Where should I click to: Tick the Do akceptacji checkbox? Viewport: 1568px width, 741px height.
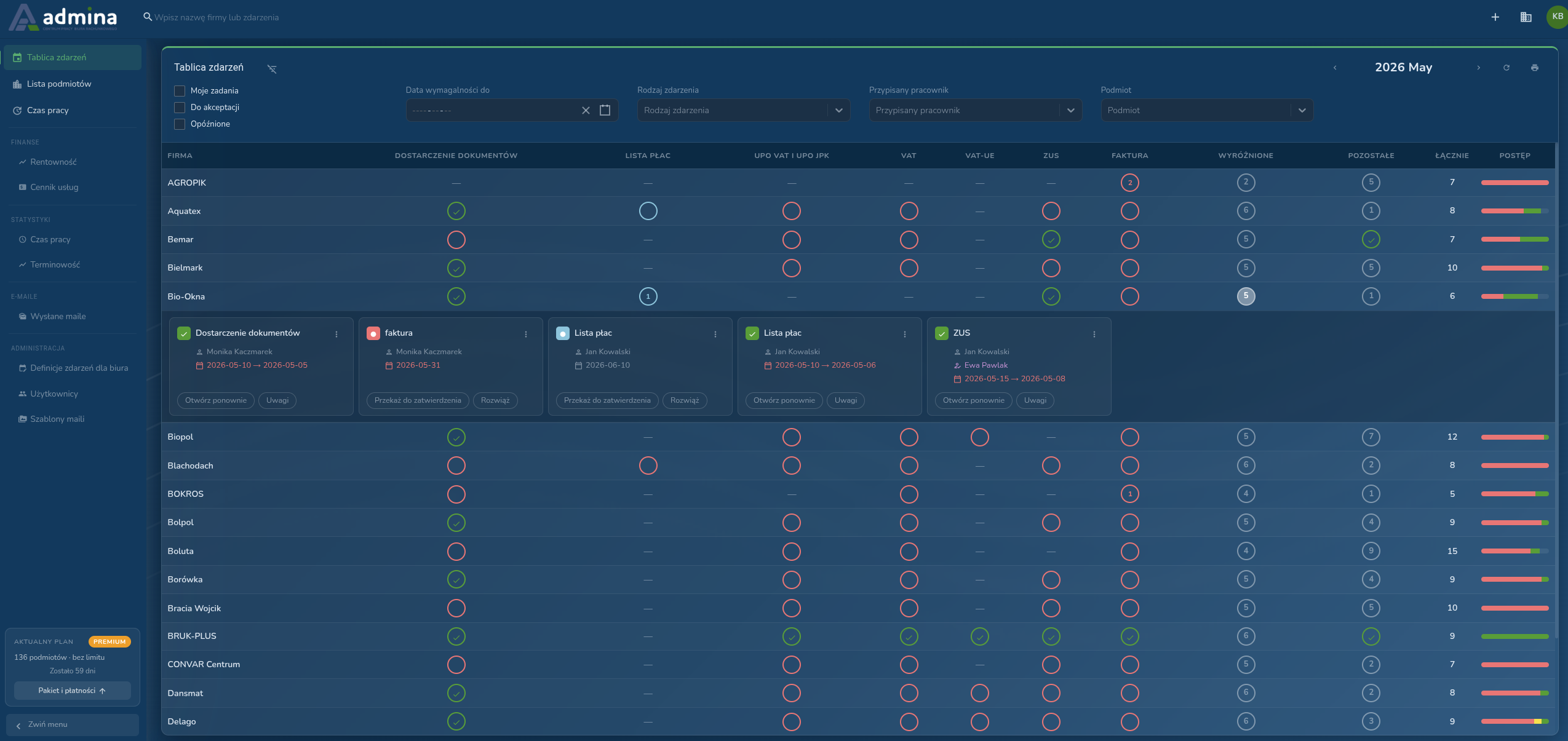(x=180, y=108)
